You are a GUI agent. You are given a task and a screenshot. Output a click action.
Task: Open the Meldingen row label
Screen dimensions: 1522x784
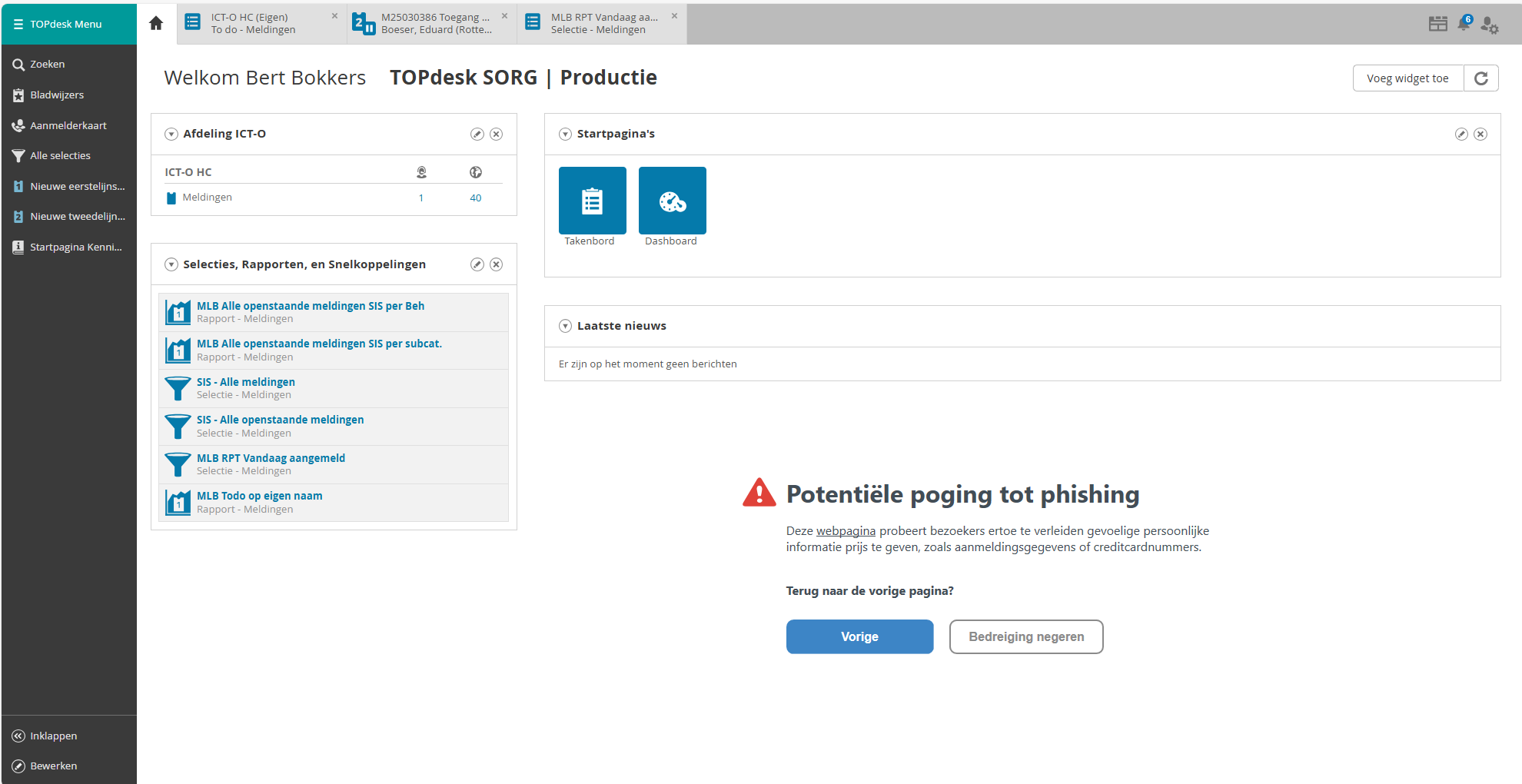tap(207, 198)
